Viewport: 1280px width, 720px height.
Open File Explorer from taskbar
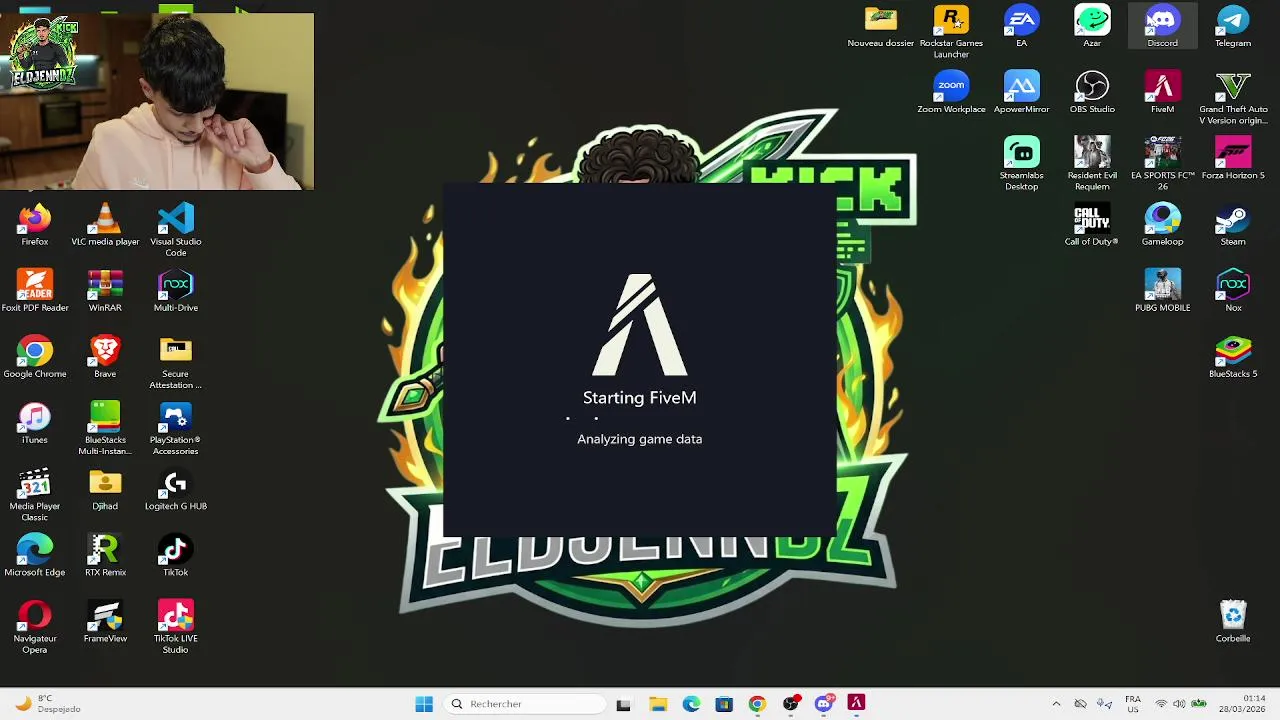click(x=658, y=704)
